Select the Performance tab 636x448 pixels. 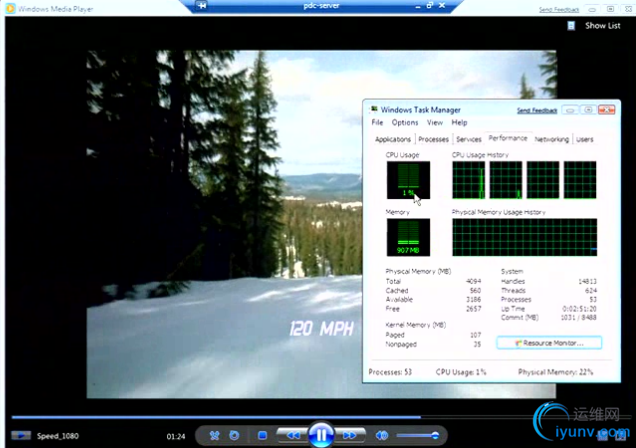click(x=508, y=138)
